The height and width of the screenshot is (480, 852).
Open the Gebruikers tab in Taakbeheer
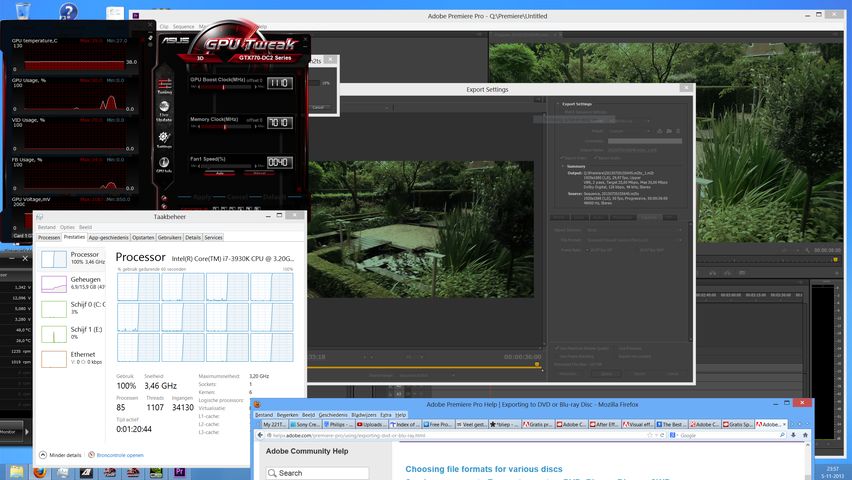click(170, 238)
